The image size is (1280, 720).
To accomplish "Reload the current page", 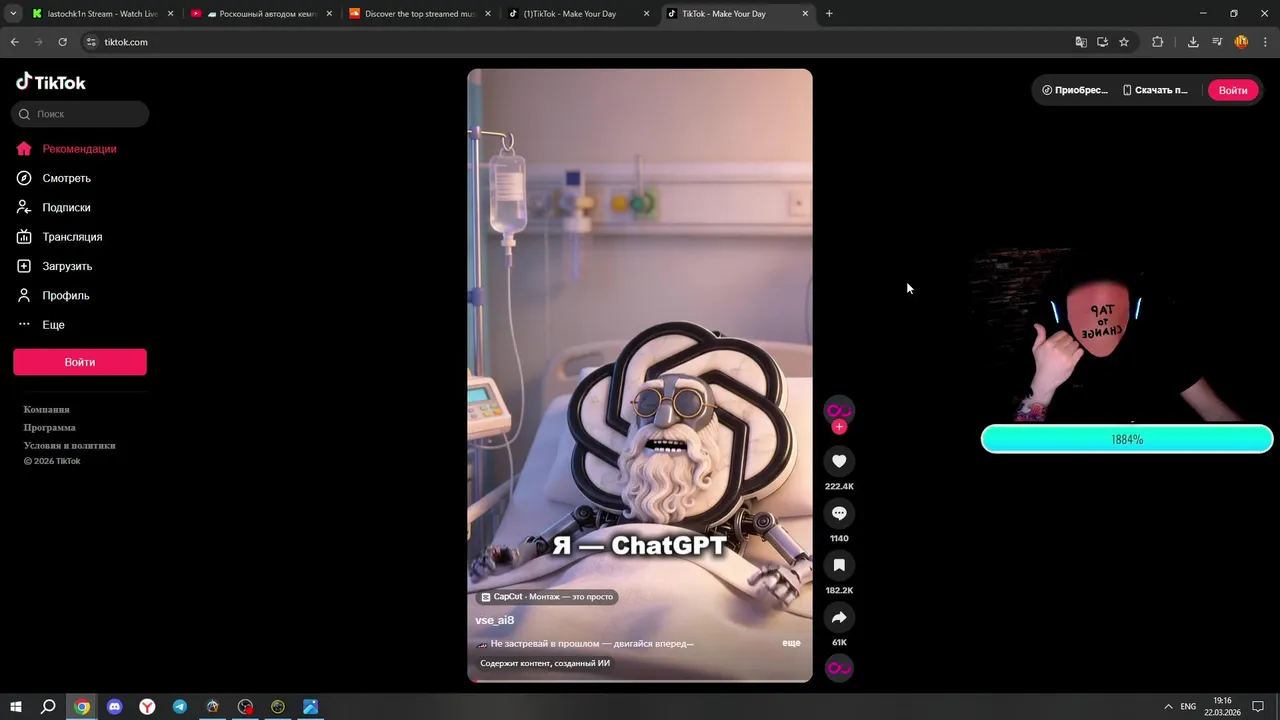I will pyautogui.click(x=62, y=42).
